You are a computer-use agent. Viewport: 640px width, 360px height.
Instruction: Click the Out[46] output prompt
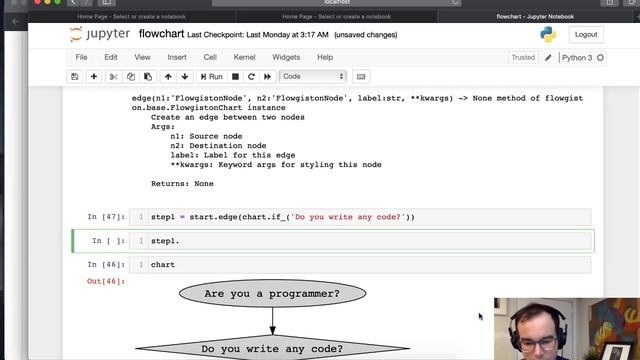106,281
